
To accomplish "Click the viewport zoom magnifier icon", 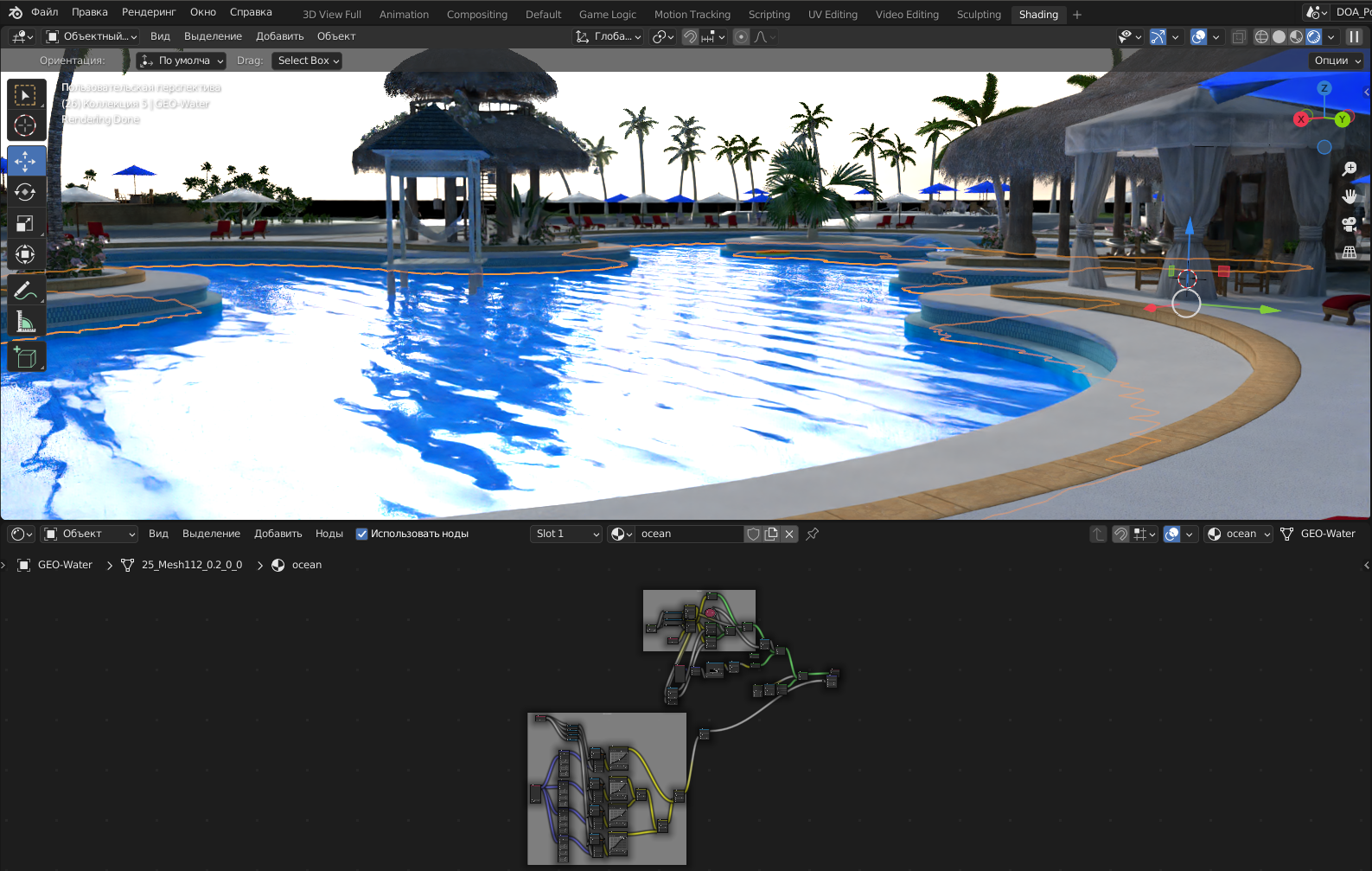I will pyautogui.click(x=1349, y=170).
